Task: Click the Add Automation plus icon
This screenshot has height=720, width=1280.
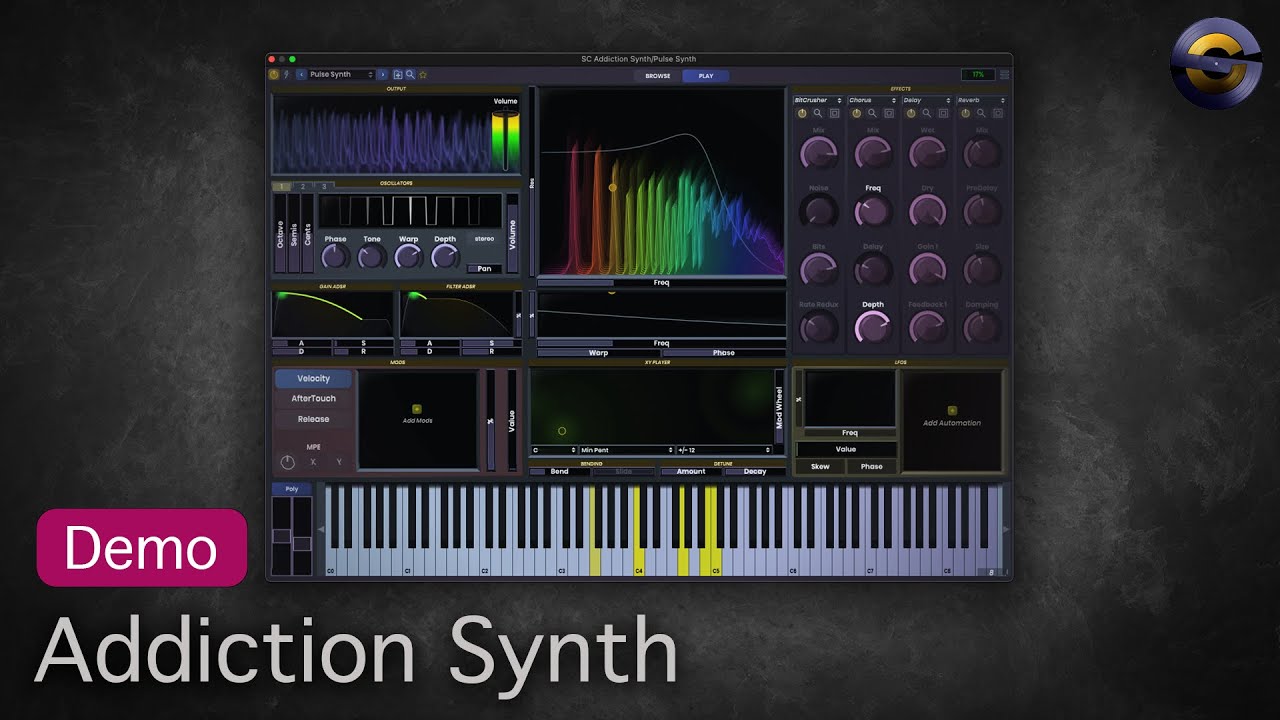Action: pyautogui.click(x=952, y=410)
